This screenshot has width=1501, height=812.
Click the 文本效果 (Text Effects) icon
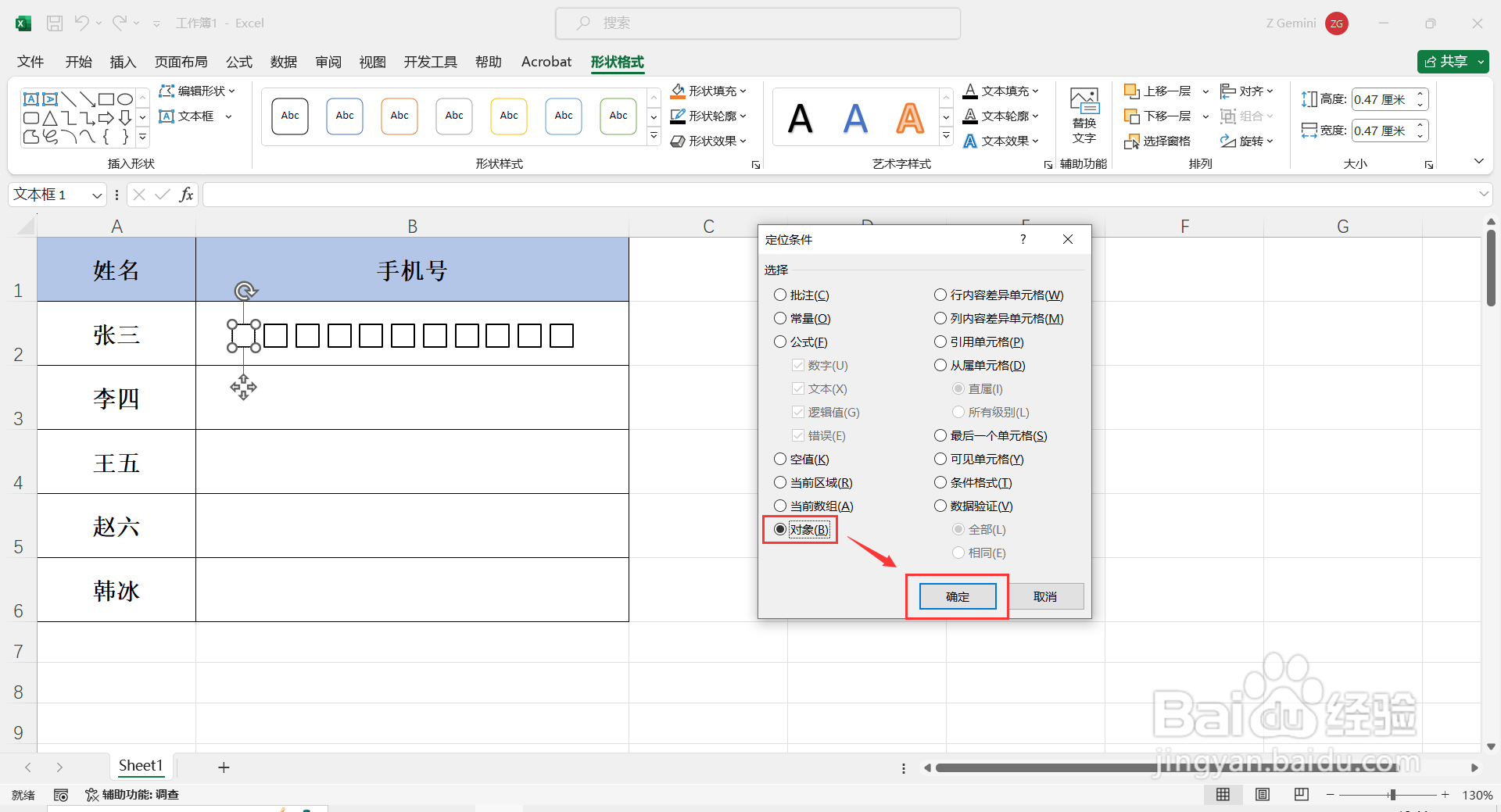point(1001,141)
